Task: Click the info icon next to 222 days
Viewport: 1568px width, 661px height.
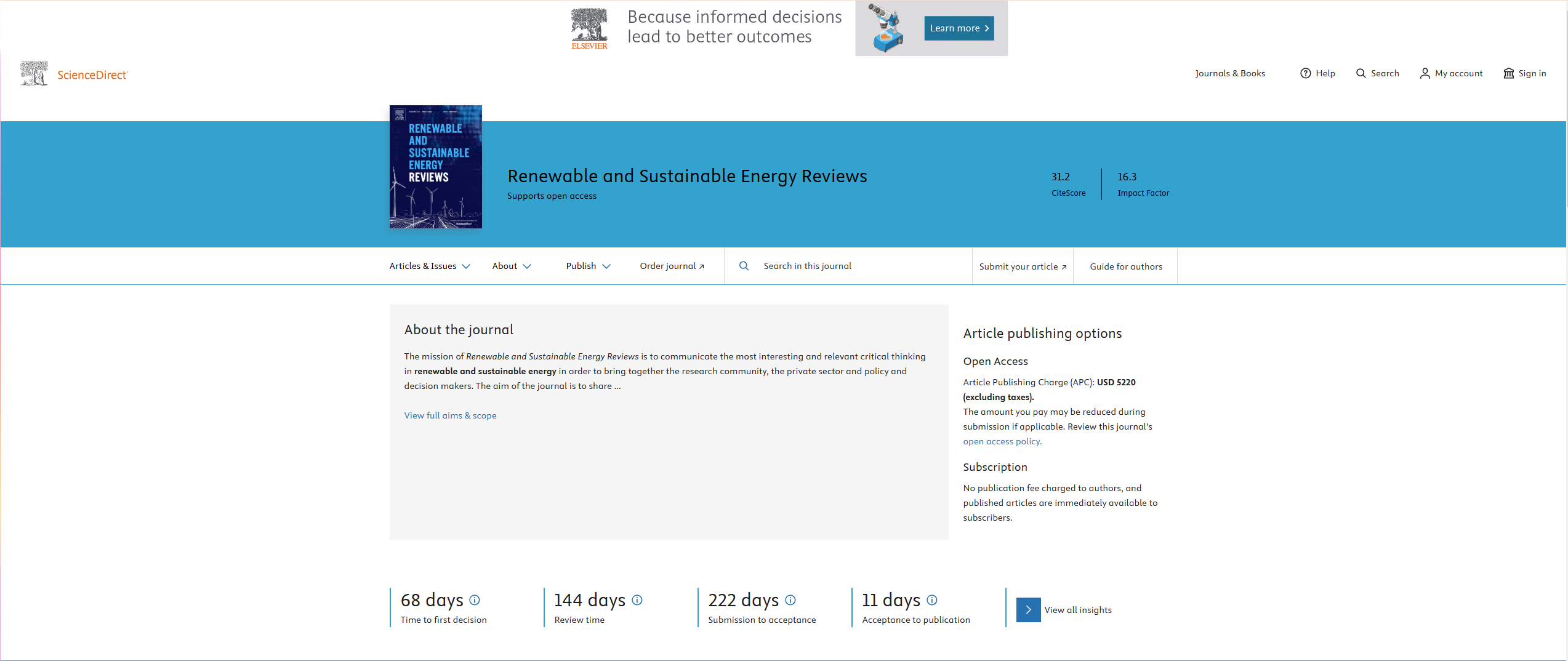Action: pos(790,599)
